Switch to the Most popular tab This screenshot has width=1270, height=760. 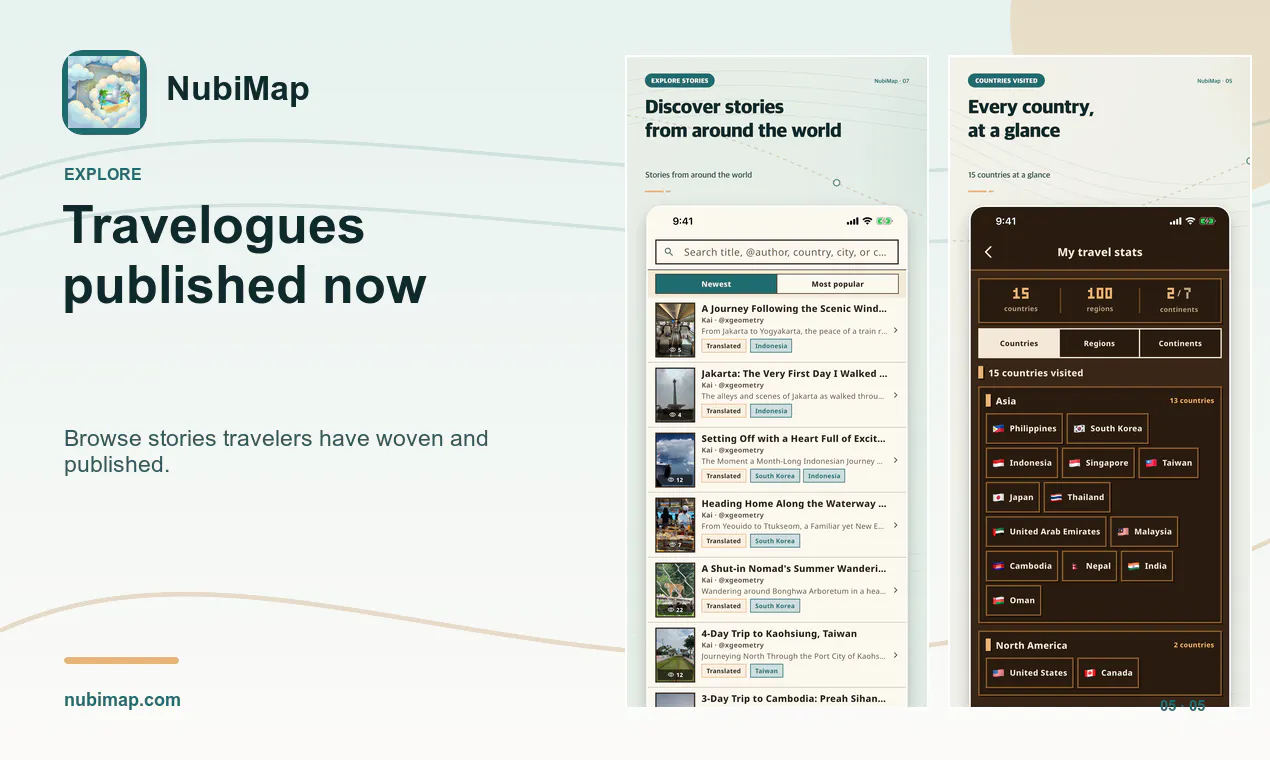point(838,284)
